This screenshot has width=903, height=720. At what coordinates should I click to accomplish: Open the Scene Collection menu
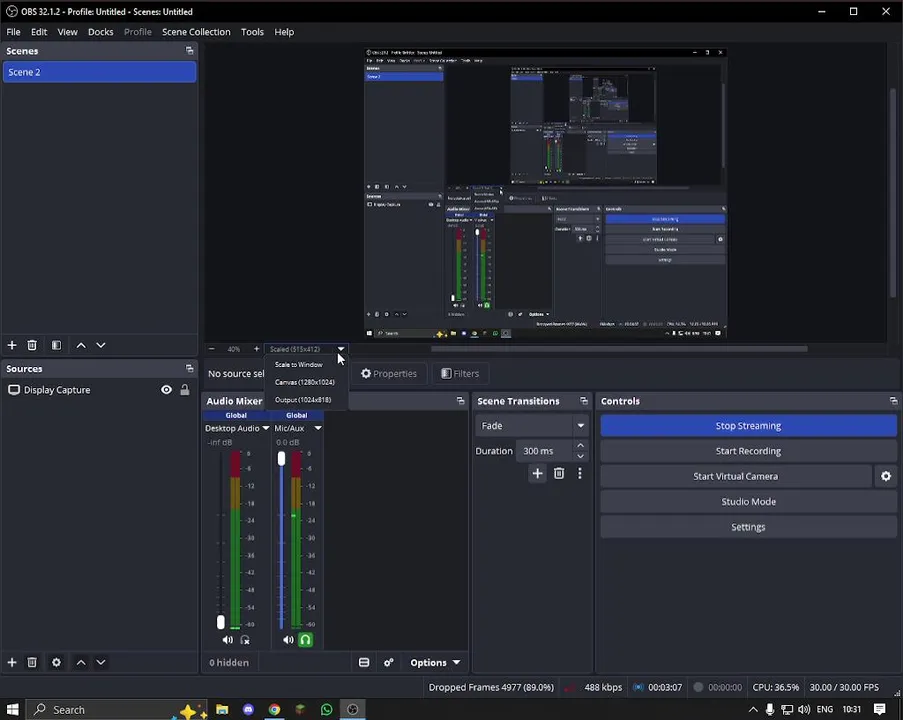tap(196, 32)
